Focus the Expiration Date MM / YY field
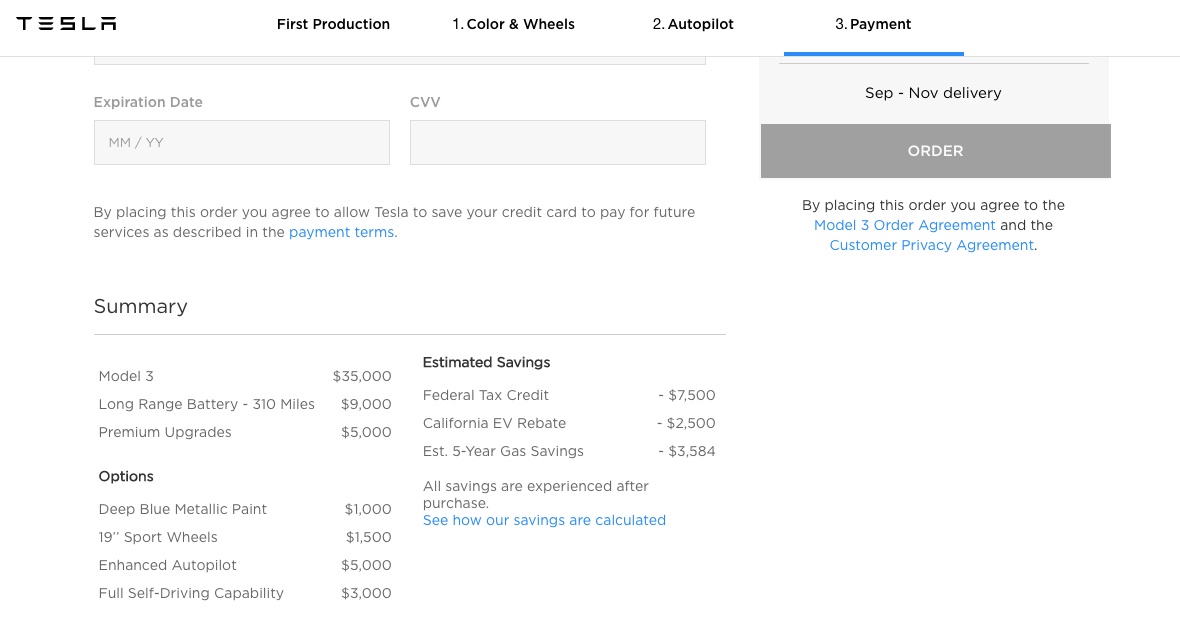The width and height of the screenshot is (1180, 637). point(242,142)
